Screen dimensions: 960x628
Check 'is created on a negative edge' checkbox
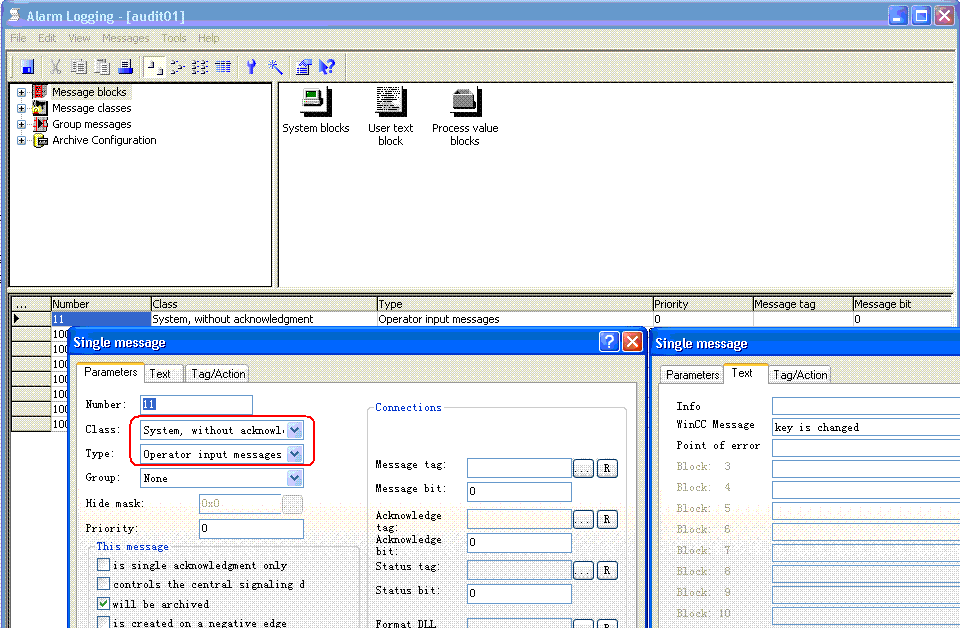pos(103,622)
